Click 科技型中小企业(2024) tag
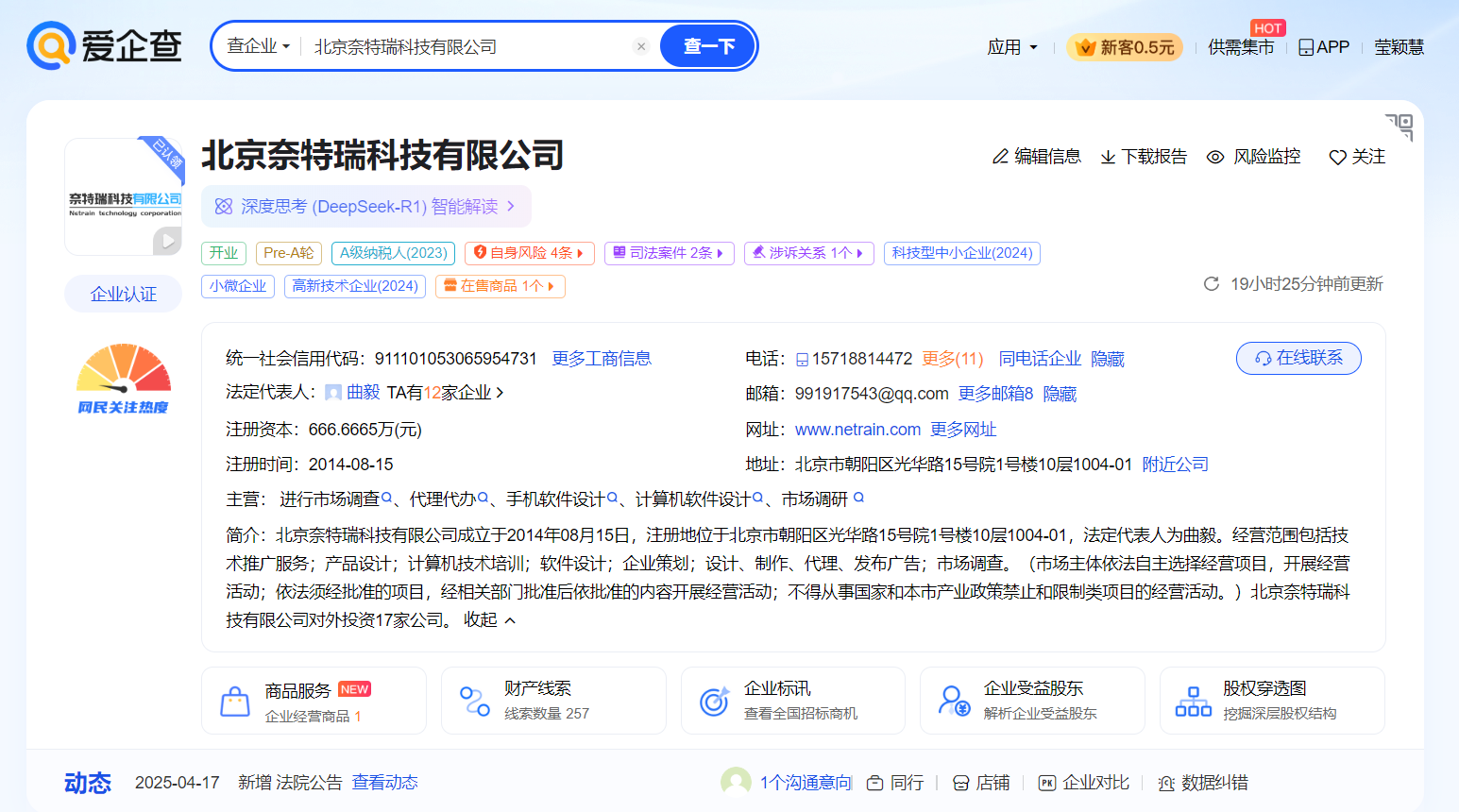Image resolution: width=1459 pixels, height=812 pixels. (962, 253)
